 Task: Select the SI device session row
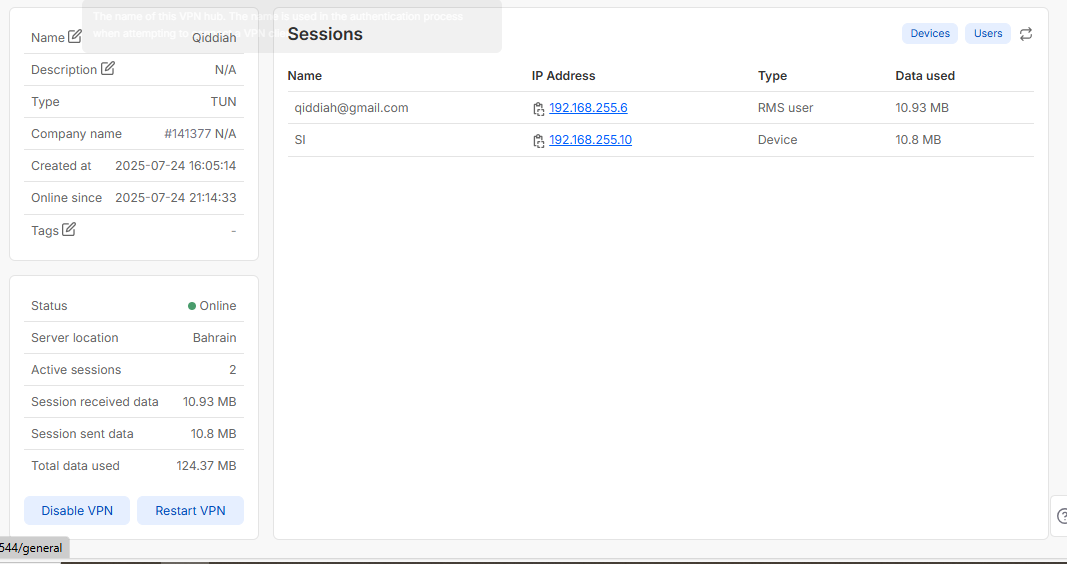point(300,140)
